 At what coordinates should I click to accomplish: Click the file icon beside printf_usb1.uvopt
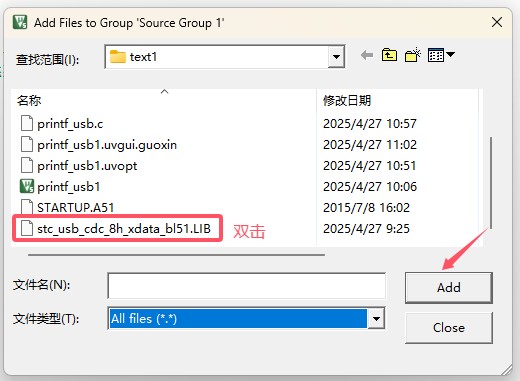click(x=27, y=165)
